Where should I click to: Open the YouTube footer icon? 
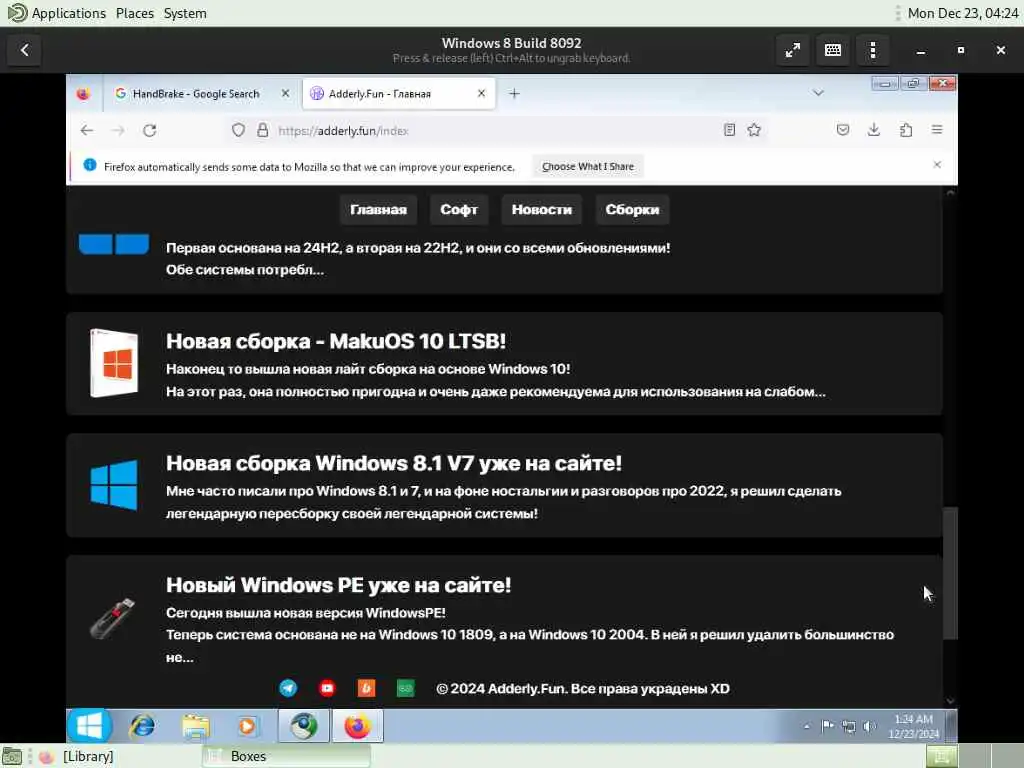(x=327, y=688)
